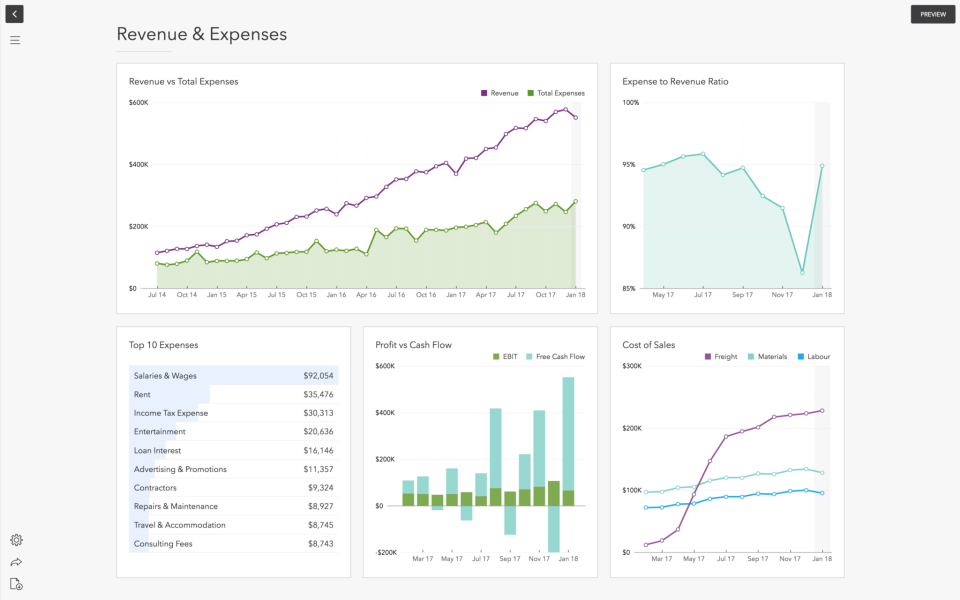Click the latest Jan 18 revenue data point
The width and height of the screenshot is (960, 600).
coord(576,118)
